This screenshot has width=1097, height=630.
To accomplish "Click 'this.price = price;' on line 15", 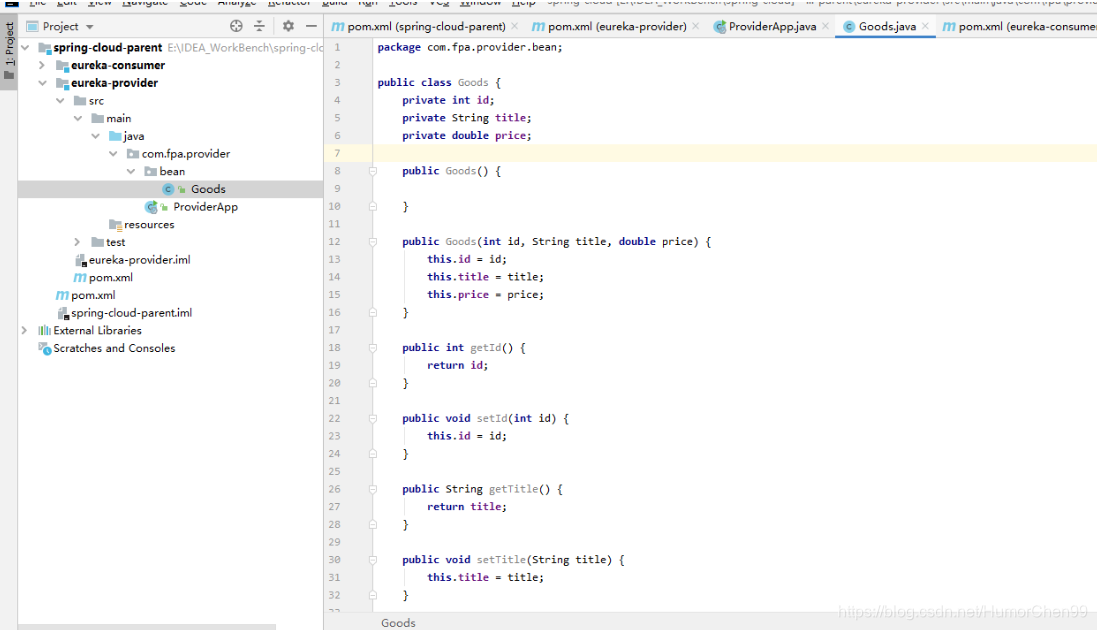I will pos(486,295).
